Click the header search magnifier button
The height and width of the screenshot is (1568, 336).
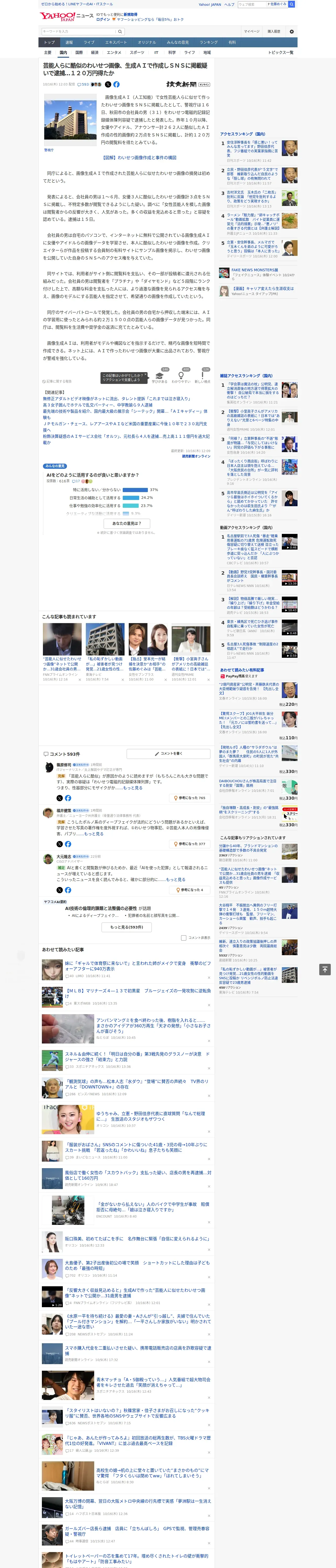point(292,4)
